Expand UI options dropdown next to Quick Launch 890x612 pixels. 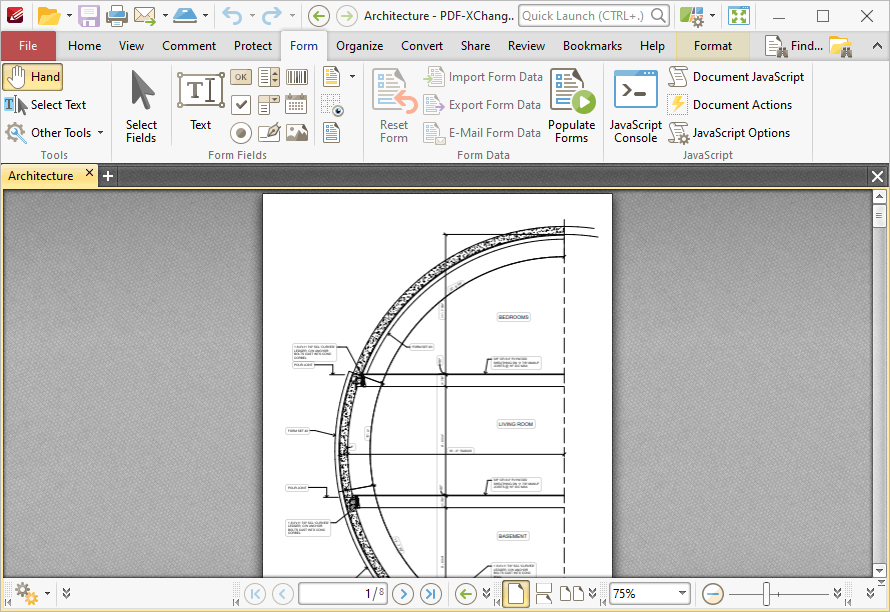pyautogui.click(x=712, y=16)
